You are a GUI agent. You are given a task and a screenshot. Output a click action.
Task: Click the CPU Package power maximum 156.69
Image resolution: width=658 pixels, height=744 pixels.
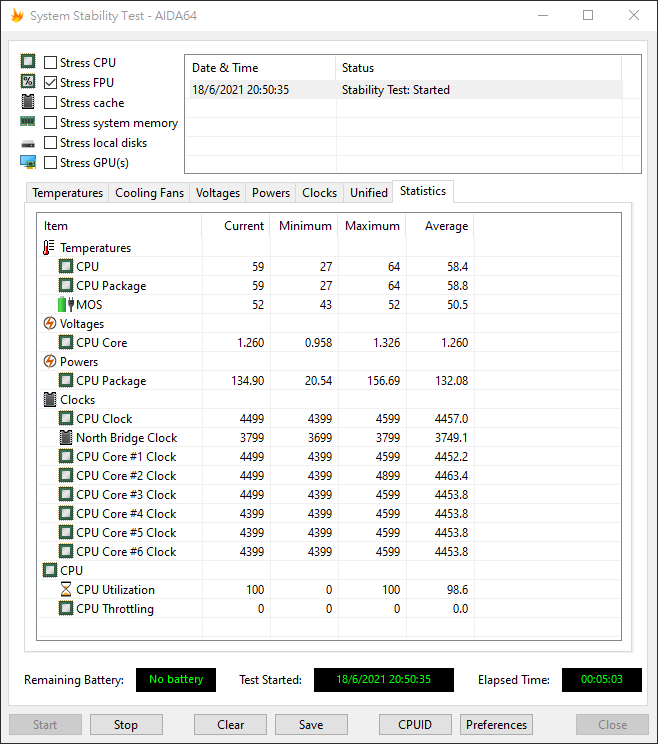pyautogui.click(x=383, y=381)
